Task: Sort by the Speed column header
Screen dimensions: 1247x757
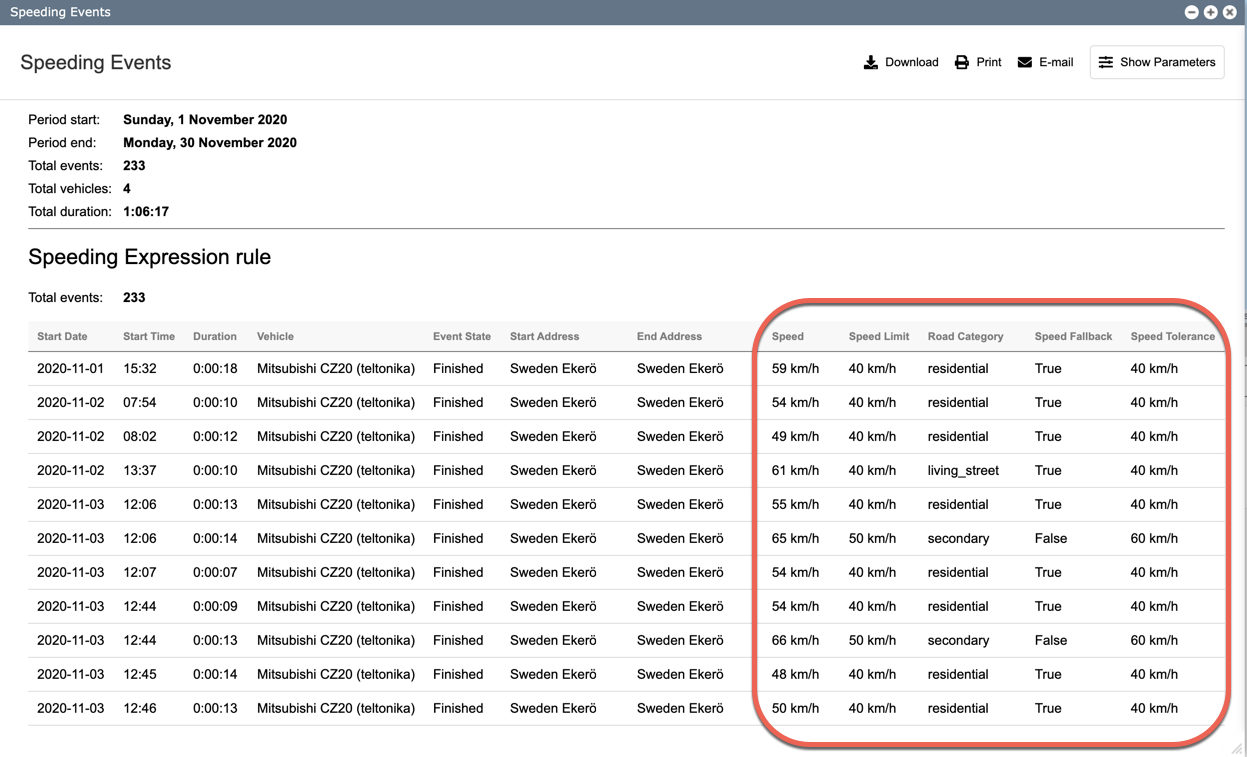Action: pos(788,337)
